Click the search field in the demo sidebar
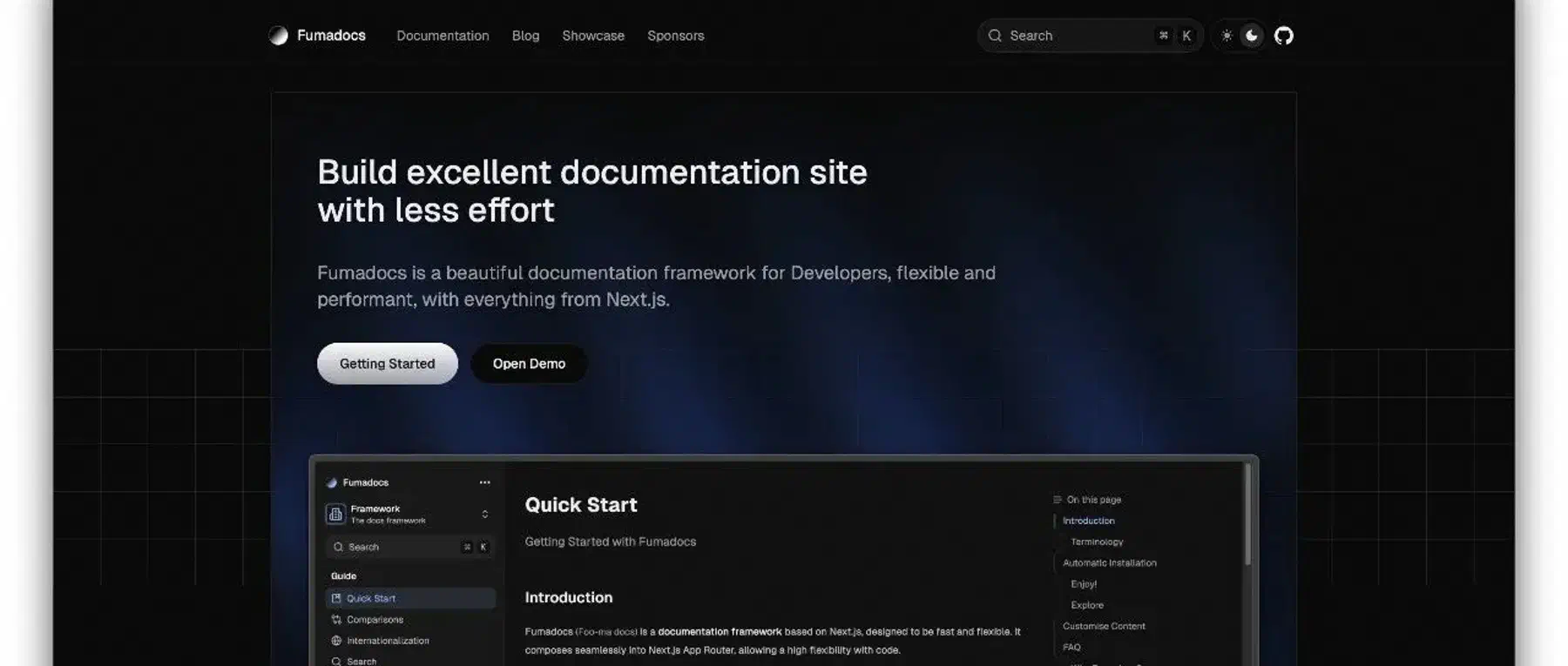 (409, 547)
